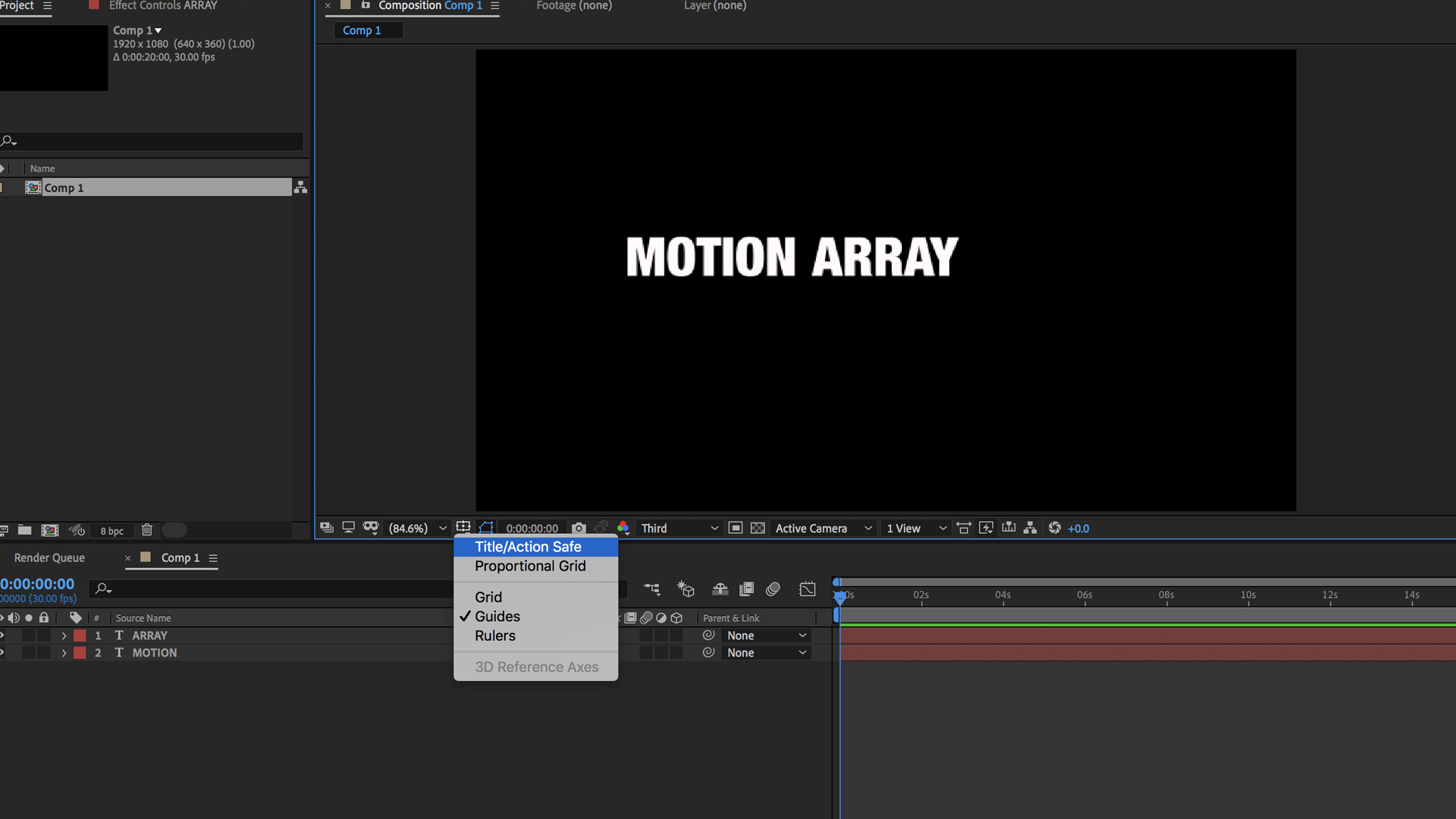Image resolution: width=1456 pixels, height=819 pixels.
Task: Enable motion blur for all layers
Action: (x=773, y=589)
